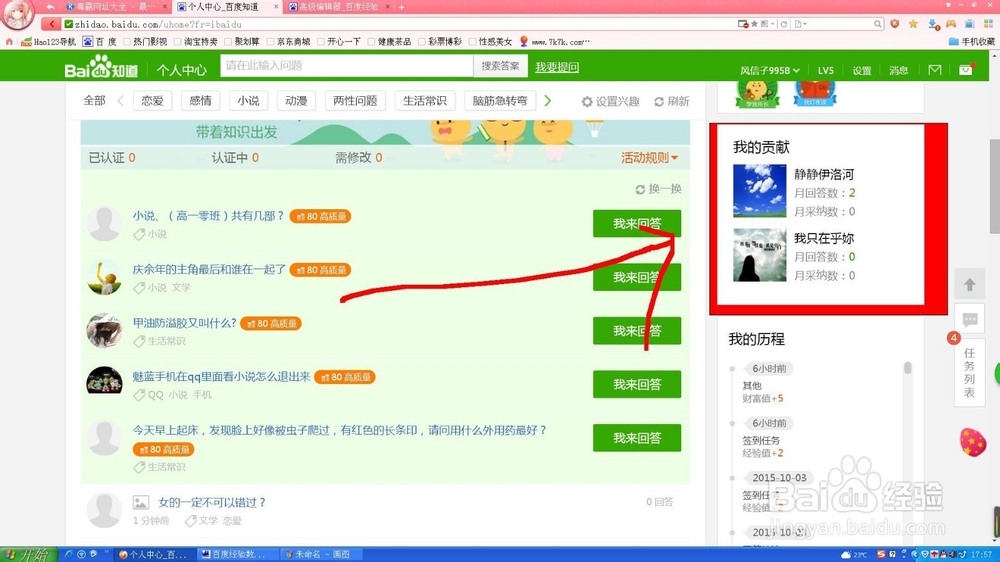This screenshot has width=1000, height=562.
Task: Open the 手机收藏 bookmarks folder
Action: pos(971,41)
